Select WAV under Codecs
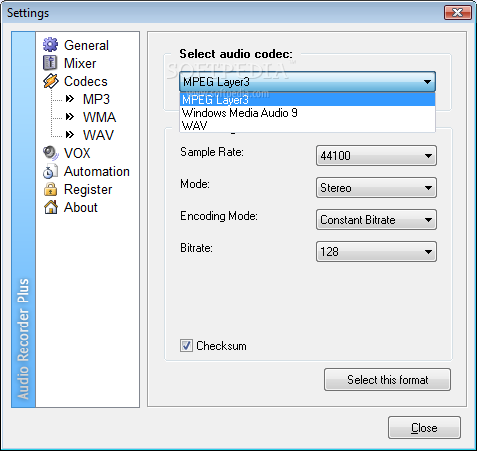Image resolution: width=477 pixels, height=451 pixels. coord(98,135)
